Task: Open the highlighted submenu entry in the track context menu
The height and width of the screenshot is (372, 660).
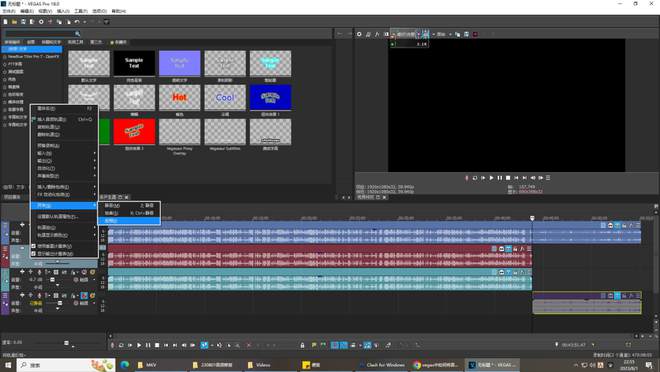Action: tap(64, 205)
